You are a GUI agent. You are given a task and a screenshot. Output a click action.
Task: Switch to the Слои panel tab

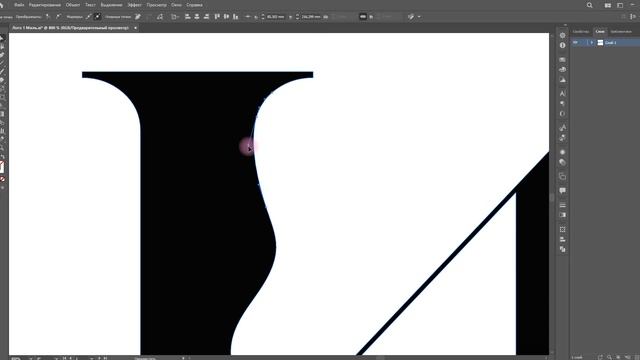click(600, 31)
